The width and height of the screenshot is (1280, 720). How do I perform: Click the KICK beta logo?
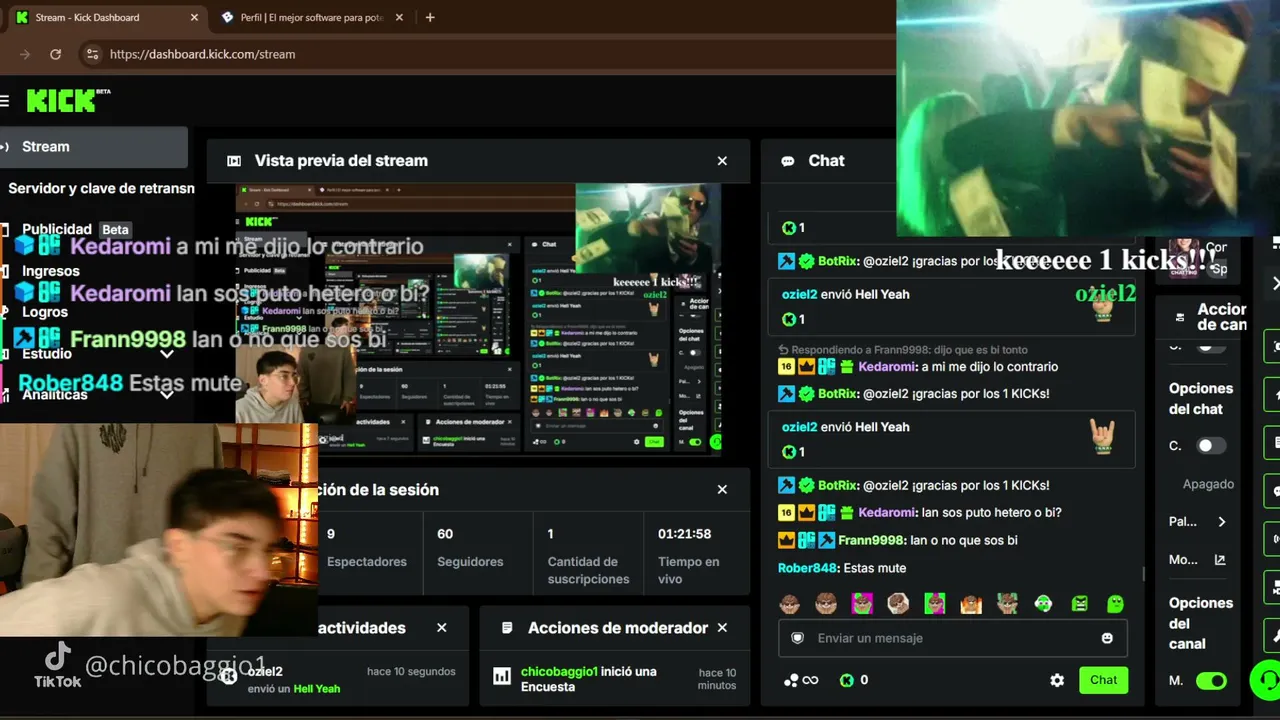point(68,100)
